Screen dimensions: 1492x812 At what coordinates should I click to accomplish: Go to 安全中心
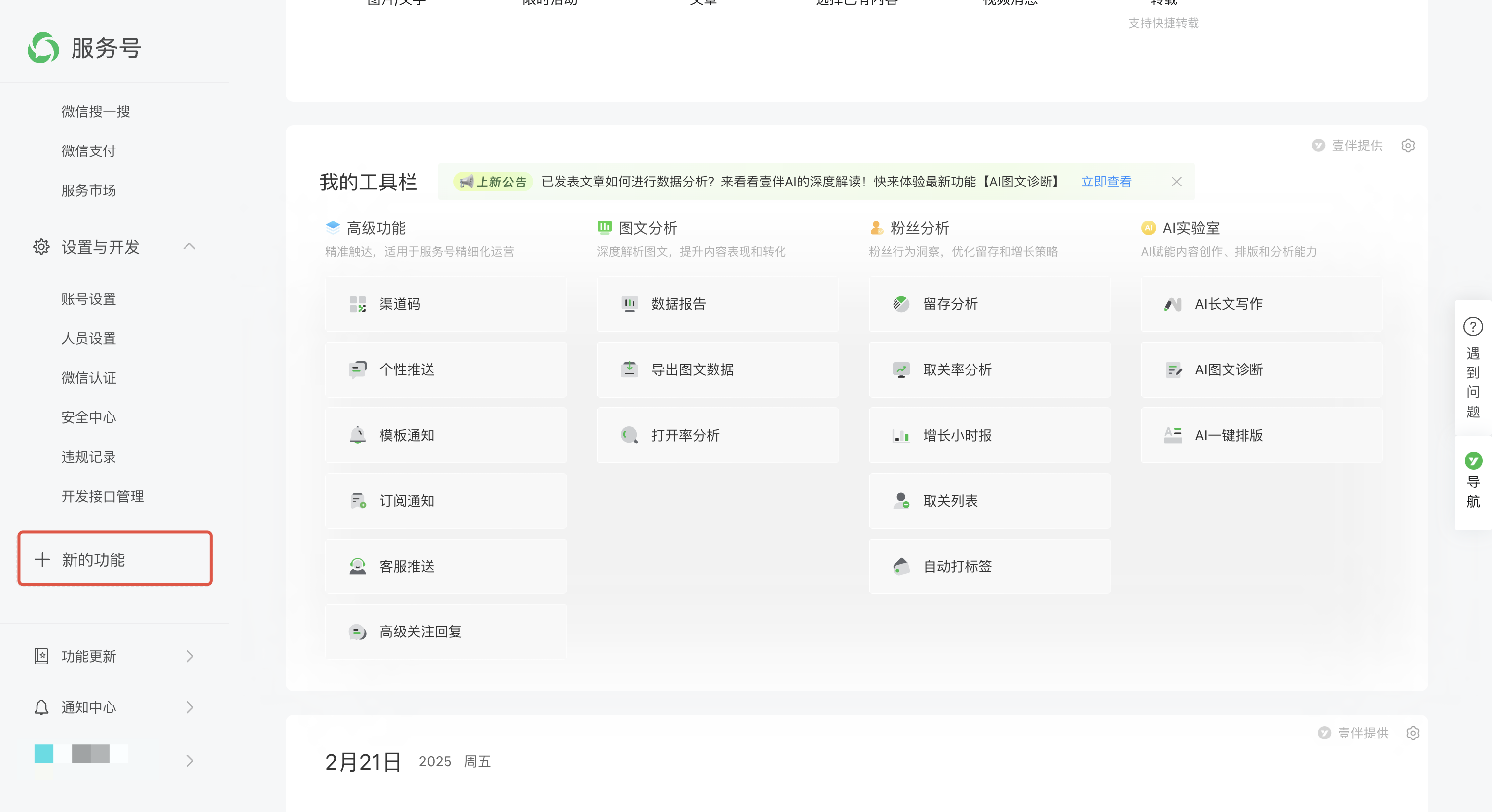point(89,417)
